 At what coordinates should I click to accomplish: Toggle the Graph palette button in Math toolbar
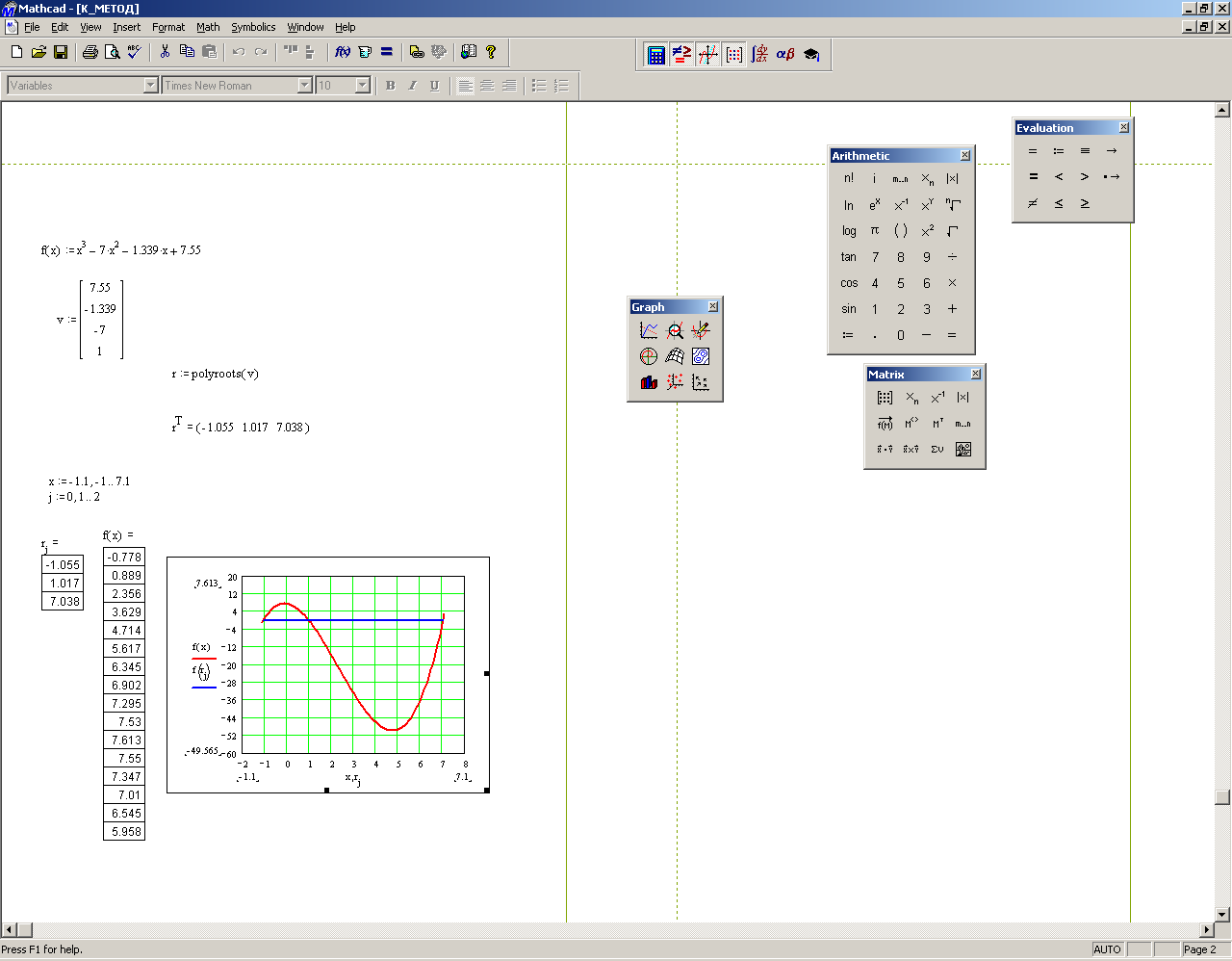pyautogui.click(x=707, y=55)
